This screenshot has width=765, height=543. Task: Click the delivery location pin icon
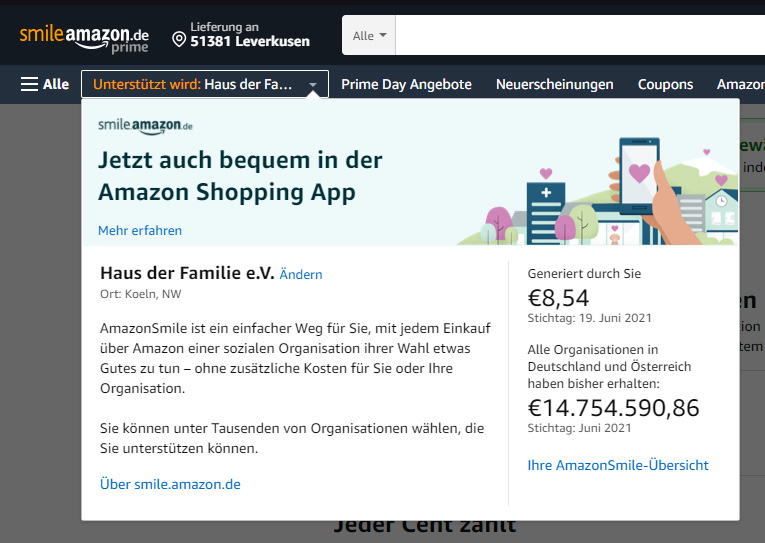click(x=179, y=40)
